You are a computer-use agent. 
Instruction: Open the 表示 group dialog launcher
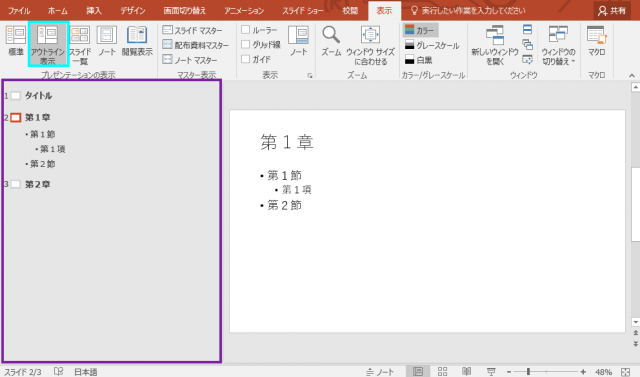(x=310, y=75)
